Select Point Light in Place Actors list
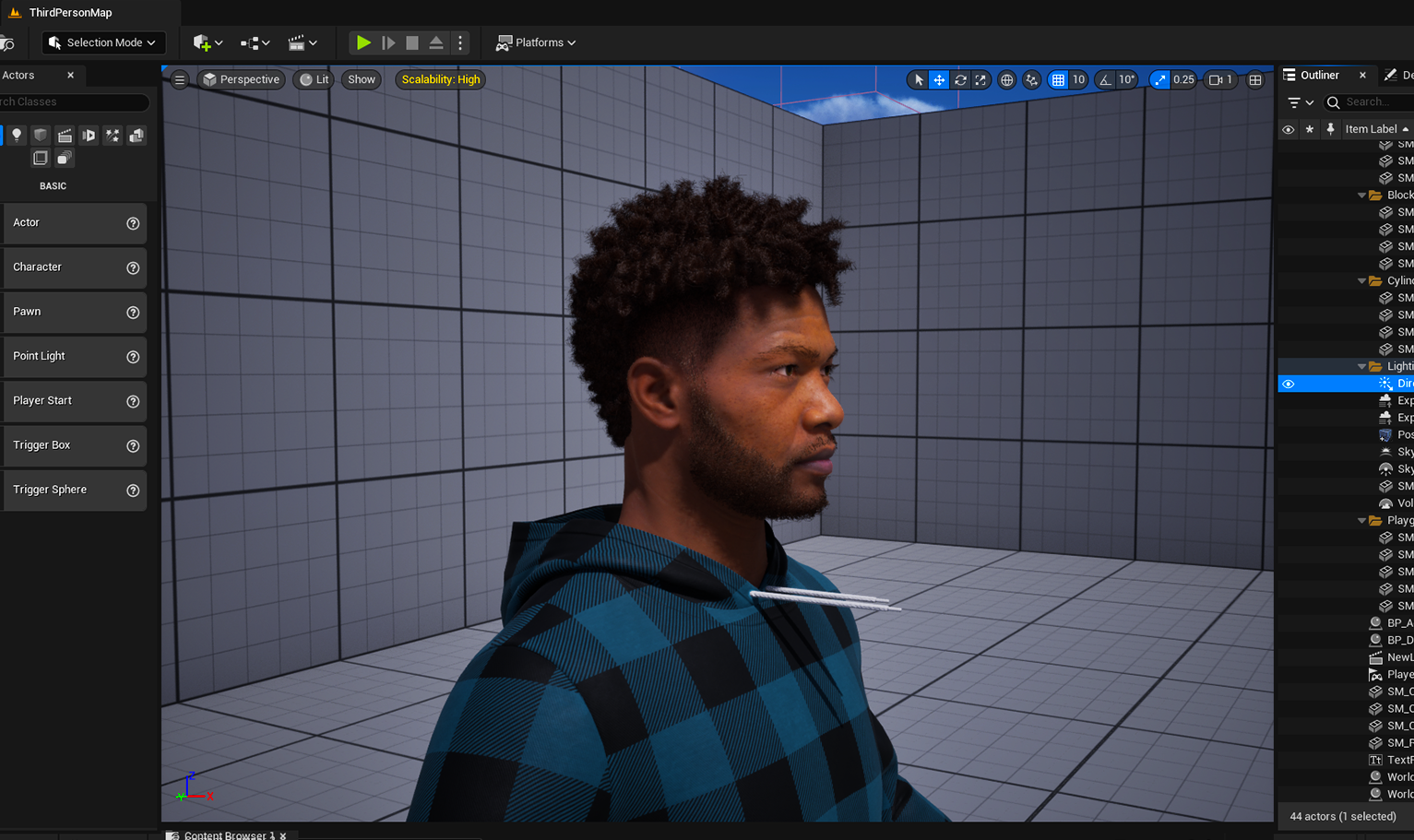Viewport: 1414px width, 840px height. point(73,356)
